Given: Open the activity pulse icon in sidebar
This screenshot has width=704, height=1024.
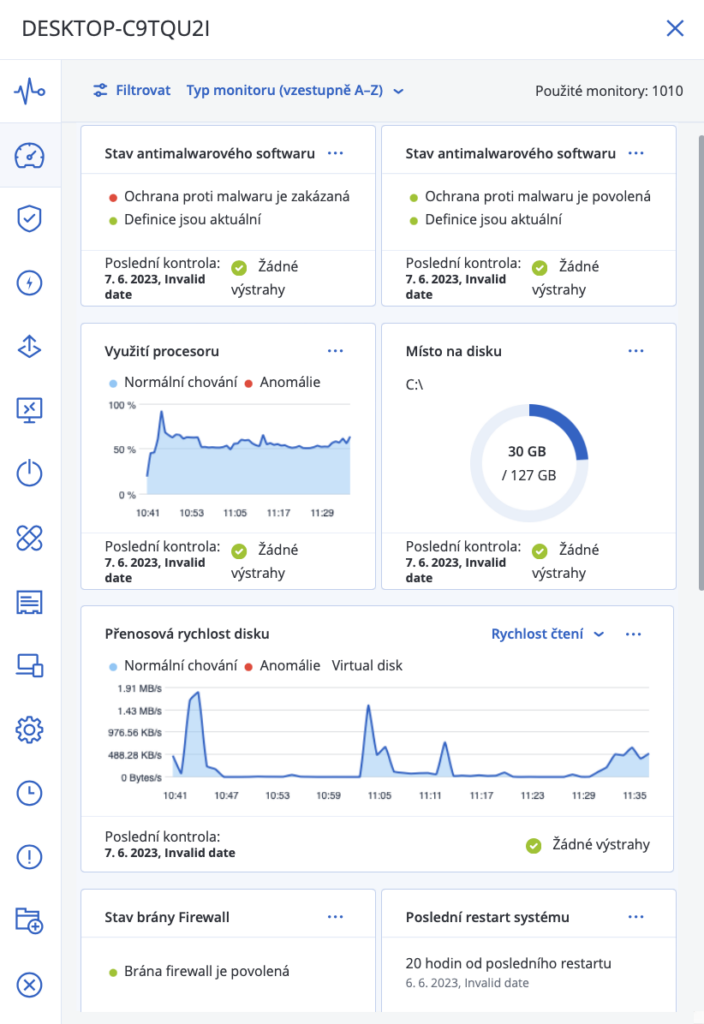Looking at the screenshot, I should tap(30, 92).
